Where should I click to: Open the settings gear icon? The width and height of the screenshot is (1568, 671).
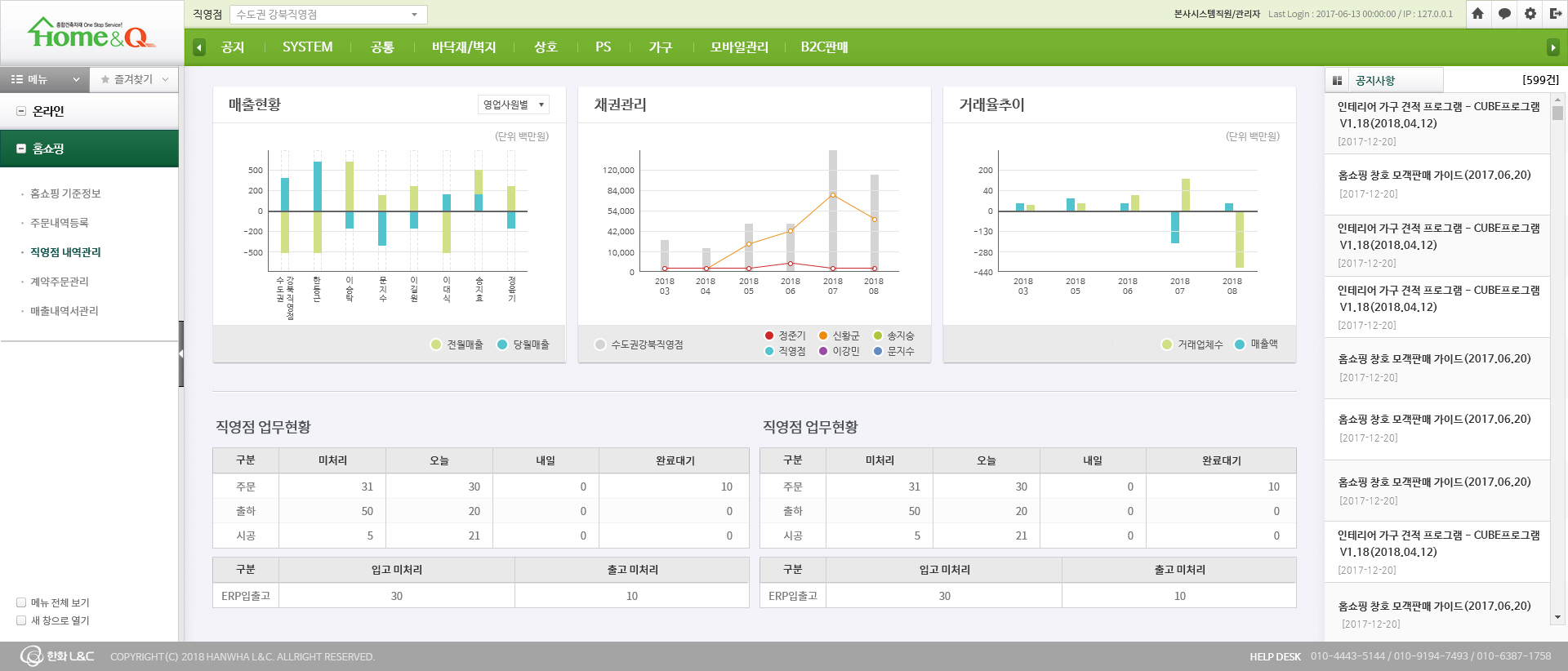click(x=1530, y=13)
